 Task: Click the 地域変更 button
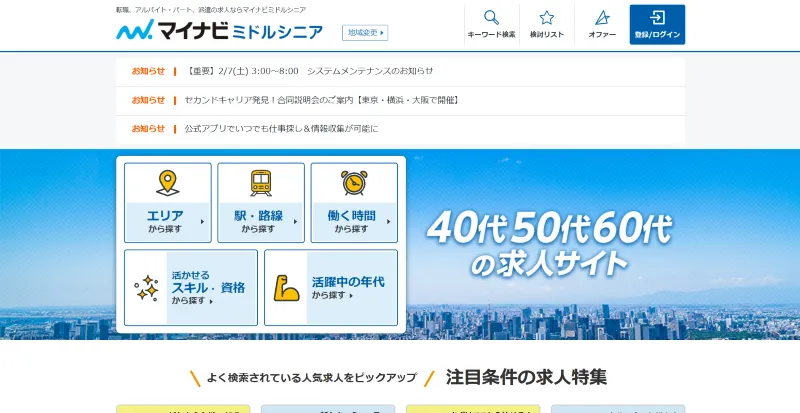(x=365, y=33)
